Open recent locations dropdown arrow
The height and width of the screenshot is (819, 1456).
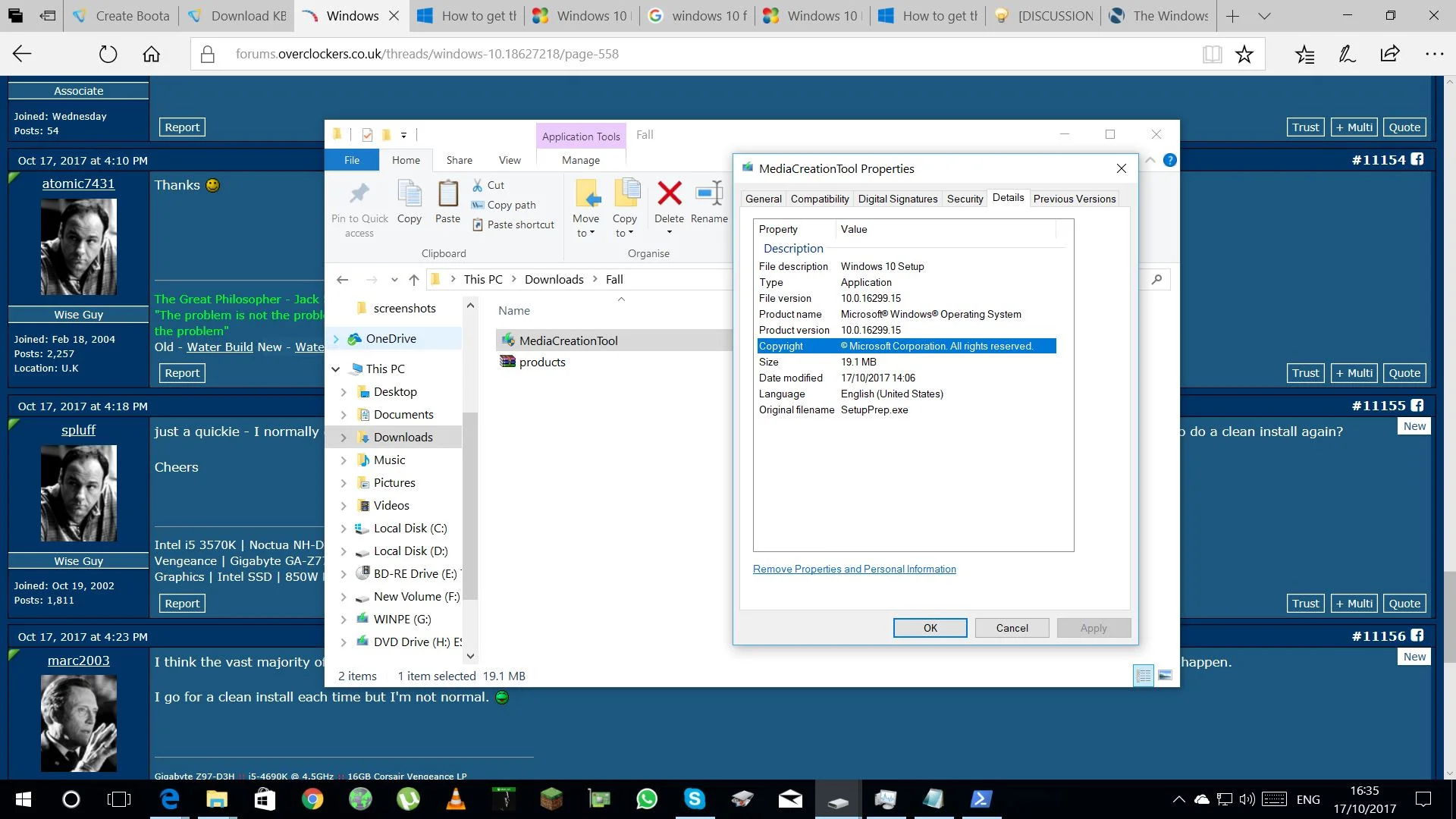coord(394,280)
